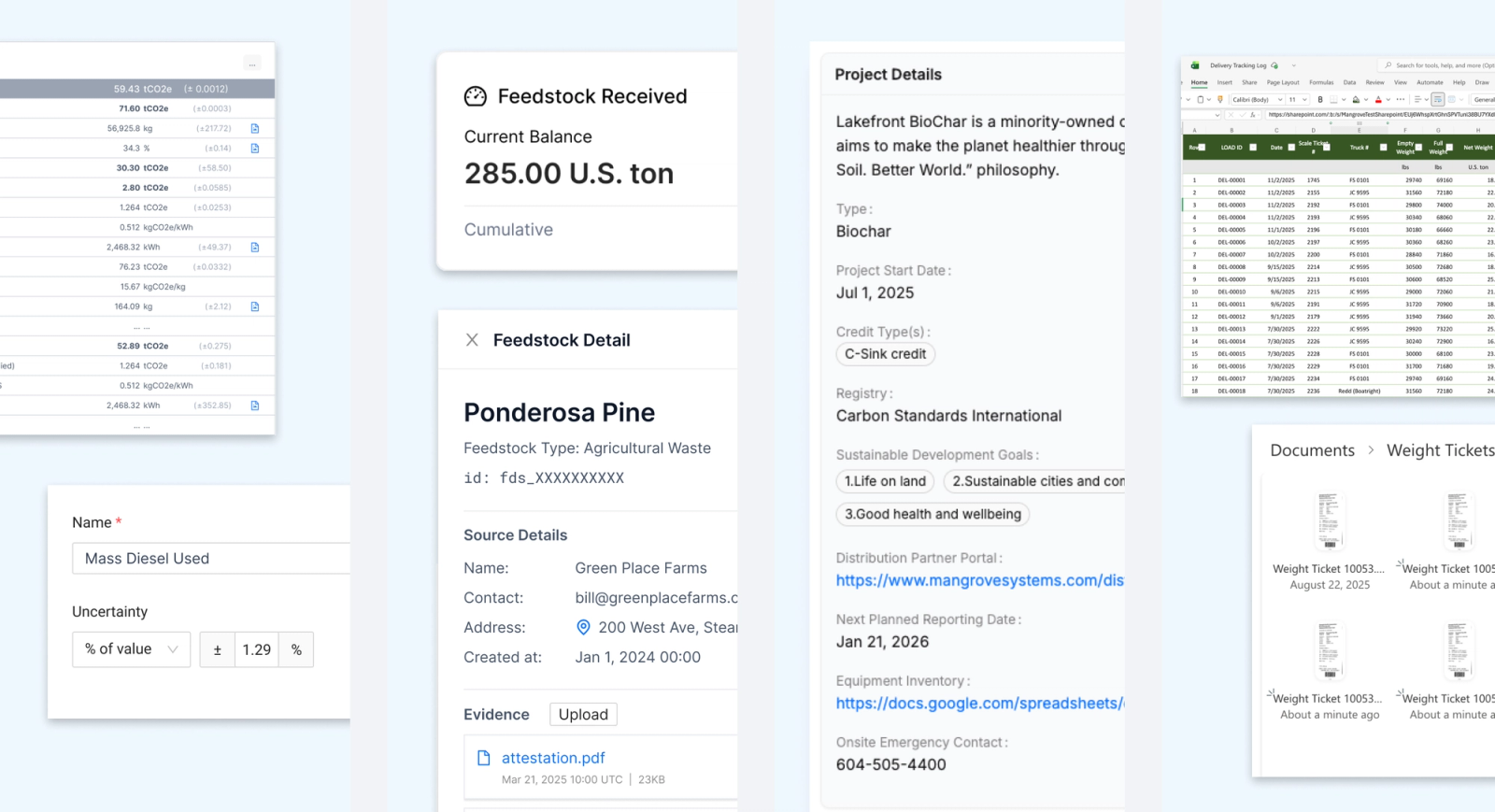Screen dimensions: 1495x812
Task: Open document icon in 56,925.8 kg row
Action: pyautogui.click(x=255, y=128)
